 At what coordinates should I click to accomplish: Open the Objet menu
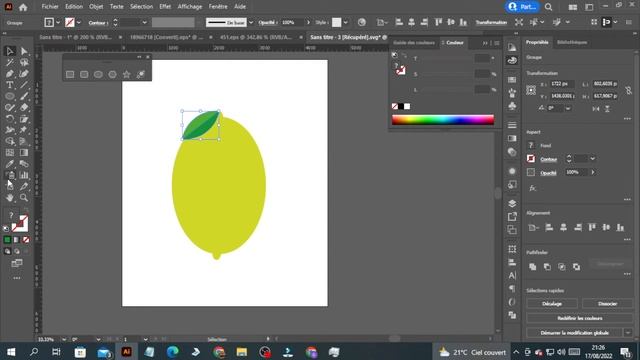[x=96, y=7]
